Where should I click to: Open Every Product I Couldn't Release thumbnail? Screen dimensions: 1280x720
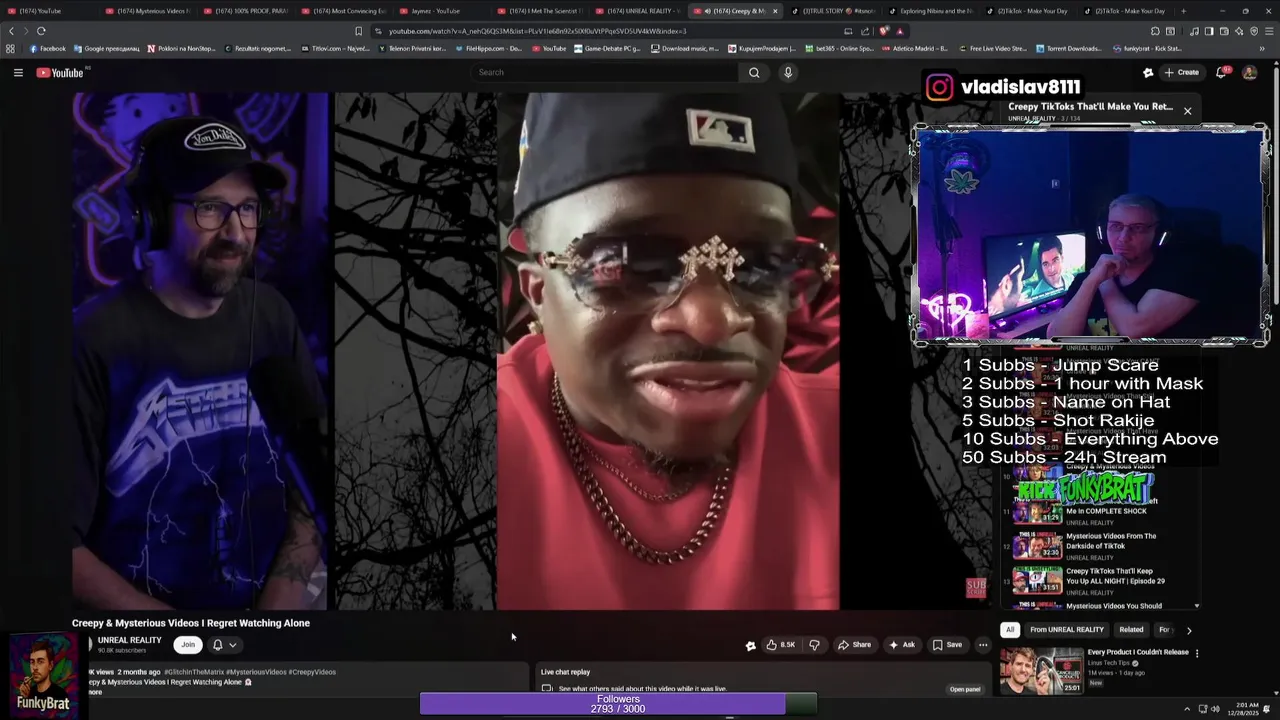pos(1041,670)
